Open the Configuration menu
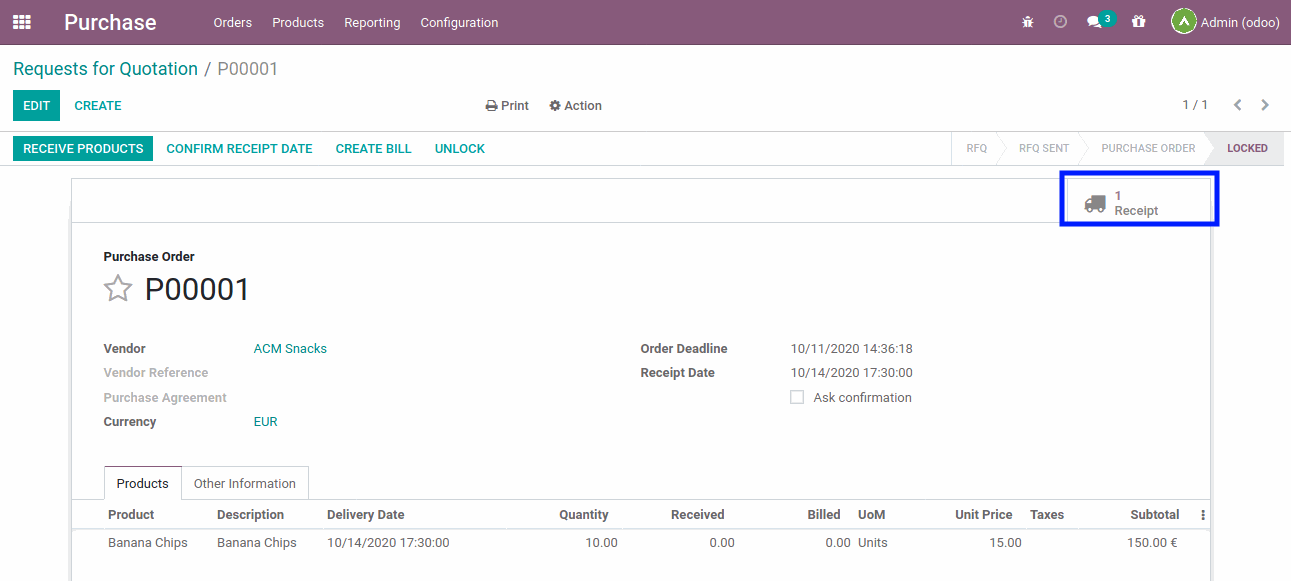1291x581 pixels. [458, 22]
